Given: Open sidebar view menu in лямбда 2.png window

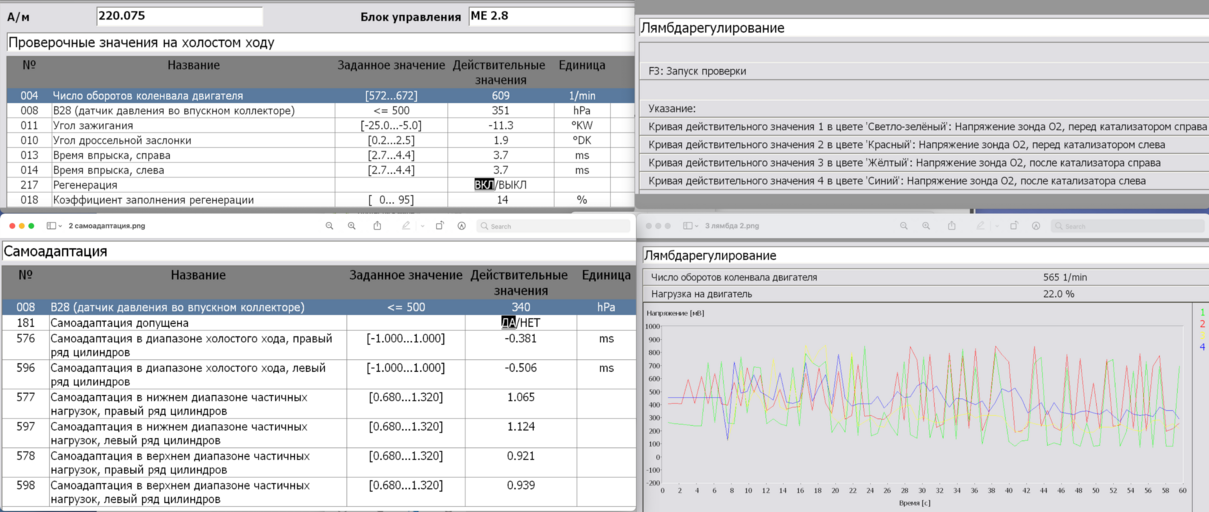Looking at the screenshot, I should pyautogui.click(x=690, y=226).
